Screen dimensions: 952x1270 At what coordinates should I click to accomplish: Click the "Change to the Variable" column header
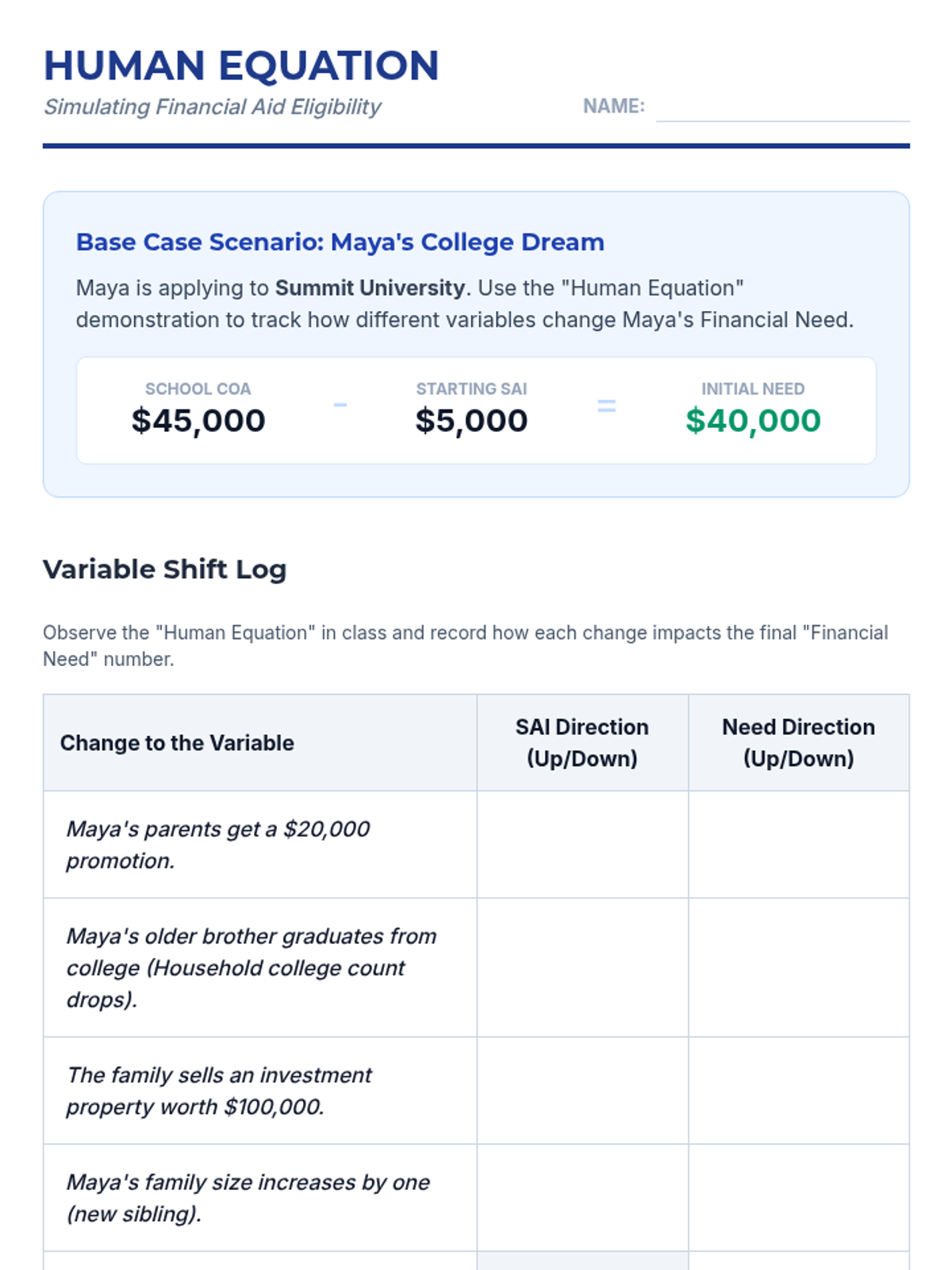[177, 743]
